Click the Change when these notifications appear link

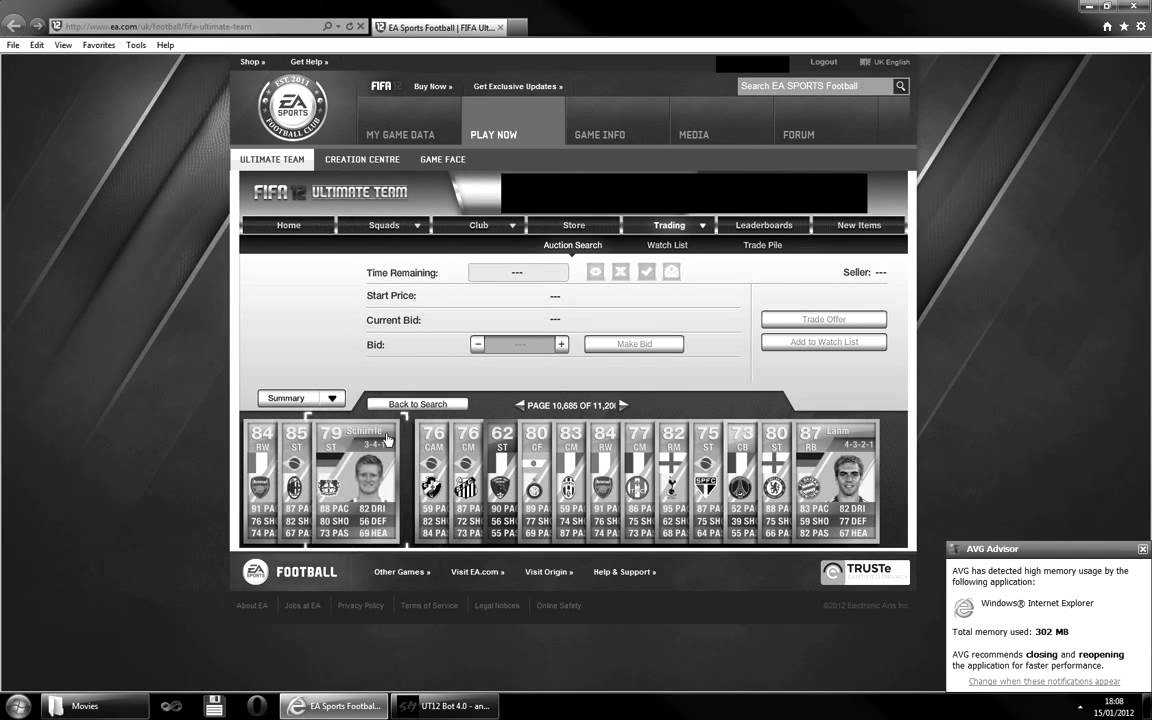coord(1044,682)
